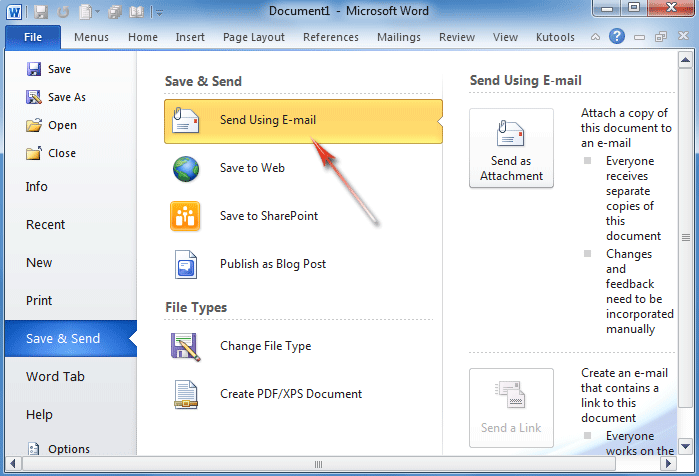Collapse the ribbon with the caret icon

pos(595,37)
